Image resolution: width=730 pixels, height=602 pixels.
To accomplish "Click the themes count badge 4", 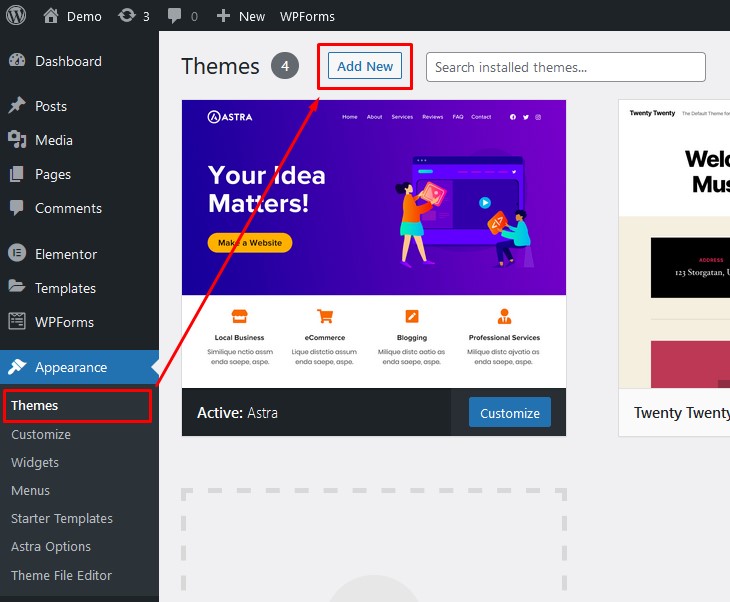I will pyautogui.click(x=285, y=66).
